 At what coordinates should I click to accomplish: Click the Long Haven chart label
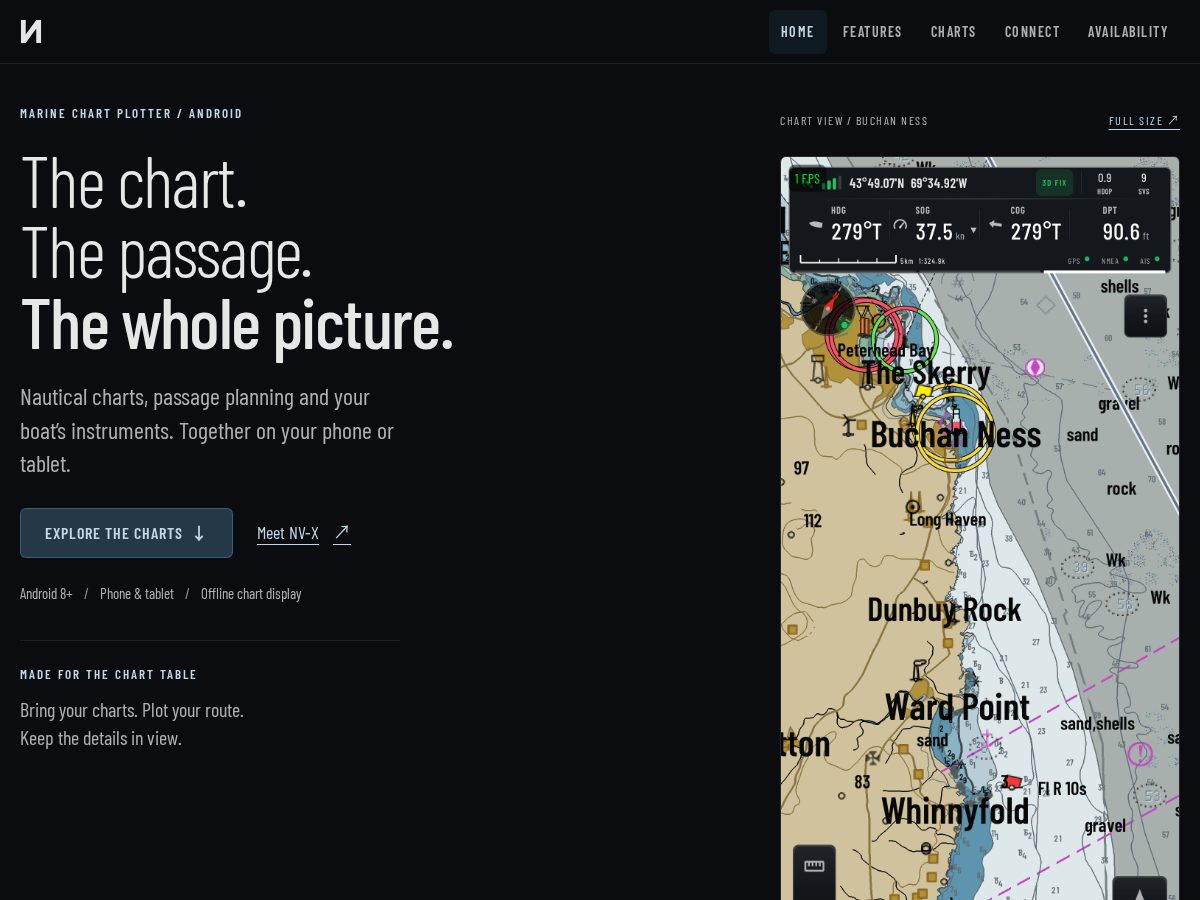[x=947, y=520]
